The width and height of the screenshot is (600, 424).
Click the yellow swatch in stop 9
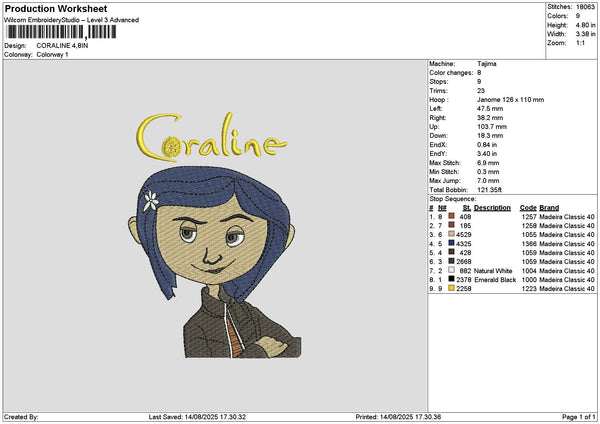(452, 288)
